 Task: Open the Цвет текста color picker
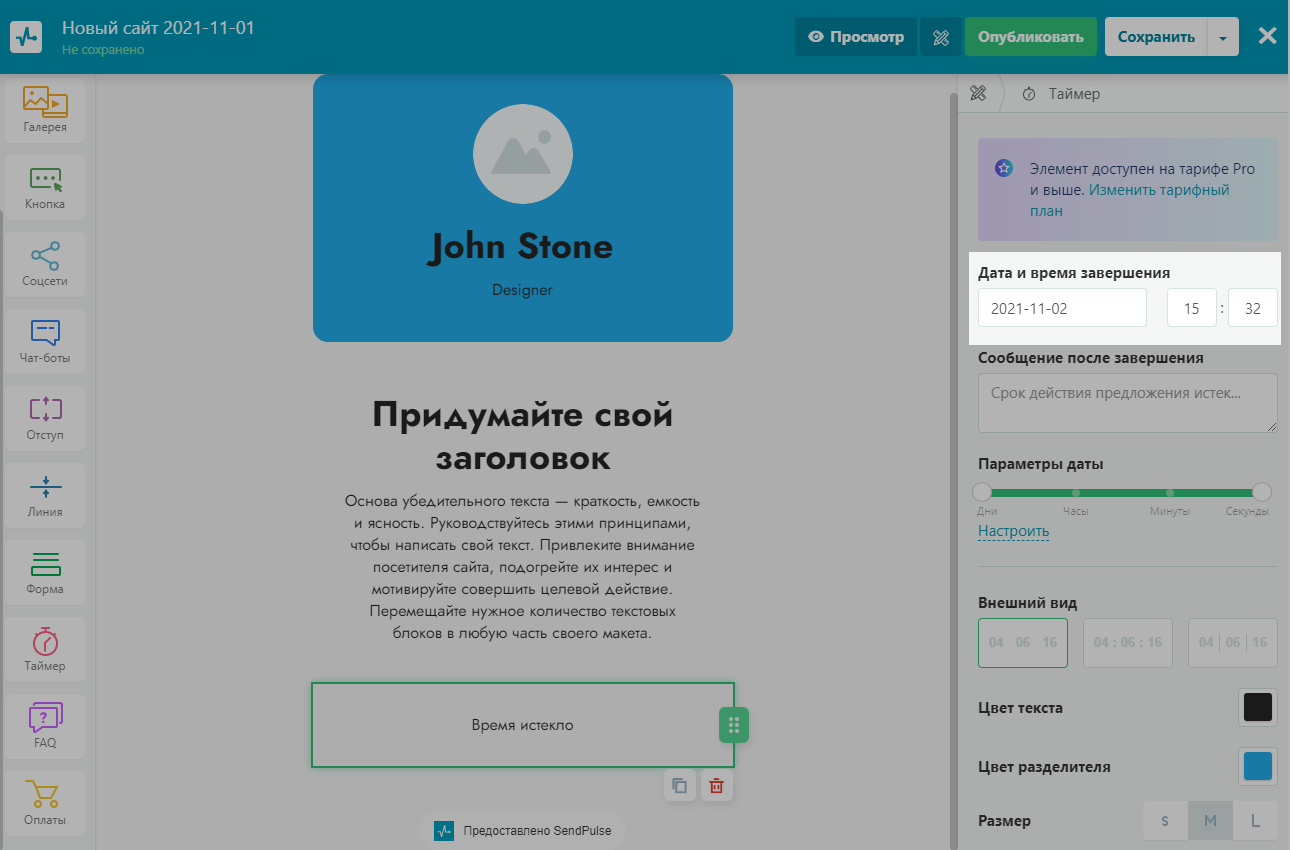pos(1257,708)
